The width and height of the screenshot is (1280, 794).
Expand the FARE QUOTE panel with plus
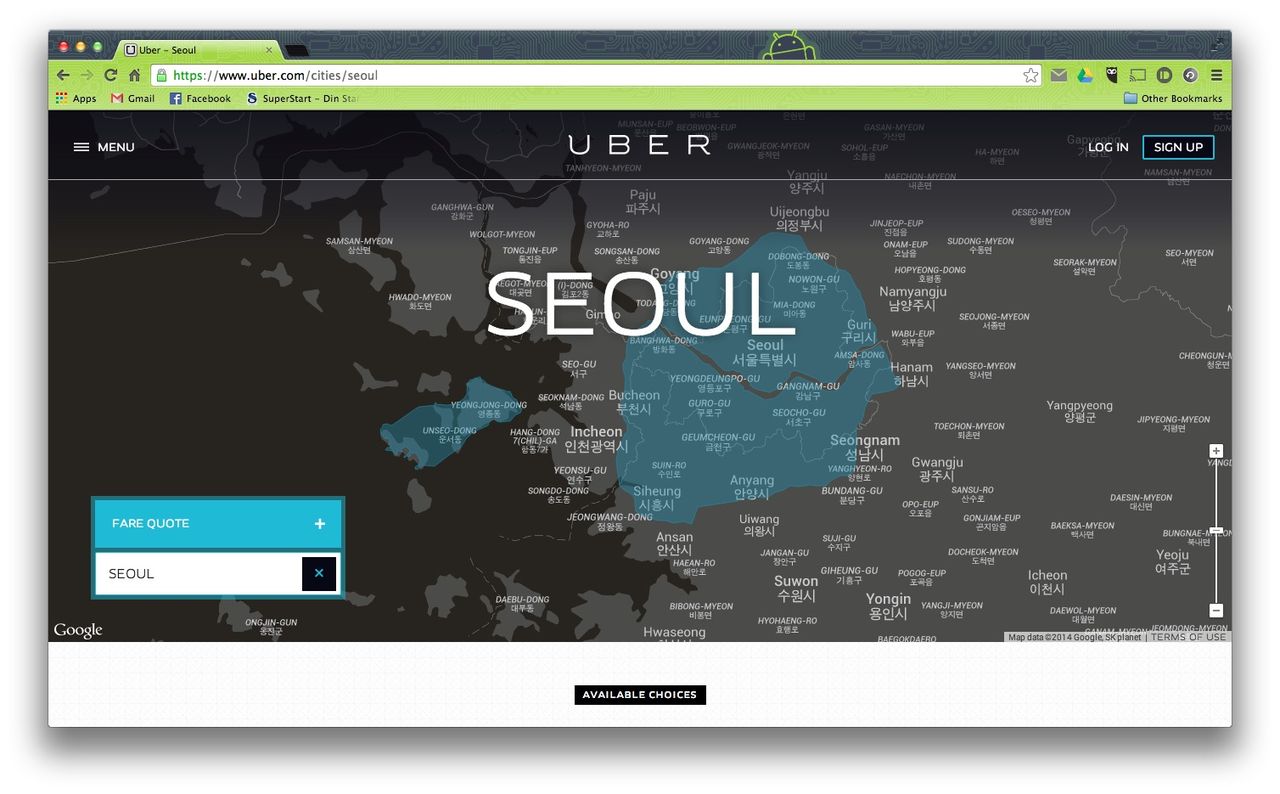pyautogui.click(x=319, y=523)
